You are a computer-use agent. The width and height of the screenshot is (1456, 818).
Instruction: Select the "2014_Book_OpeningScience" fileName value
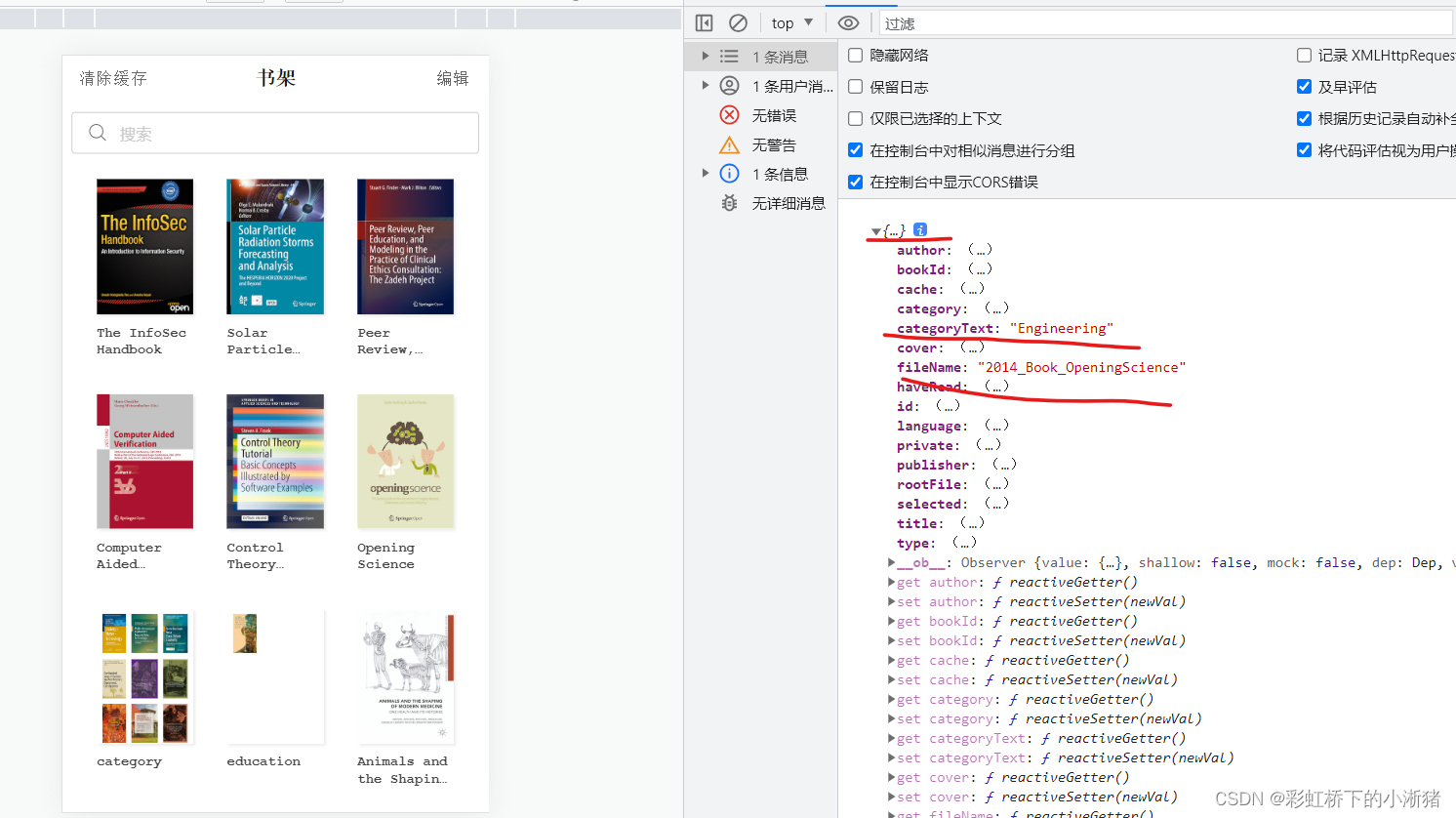tap(1082, 367)
